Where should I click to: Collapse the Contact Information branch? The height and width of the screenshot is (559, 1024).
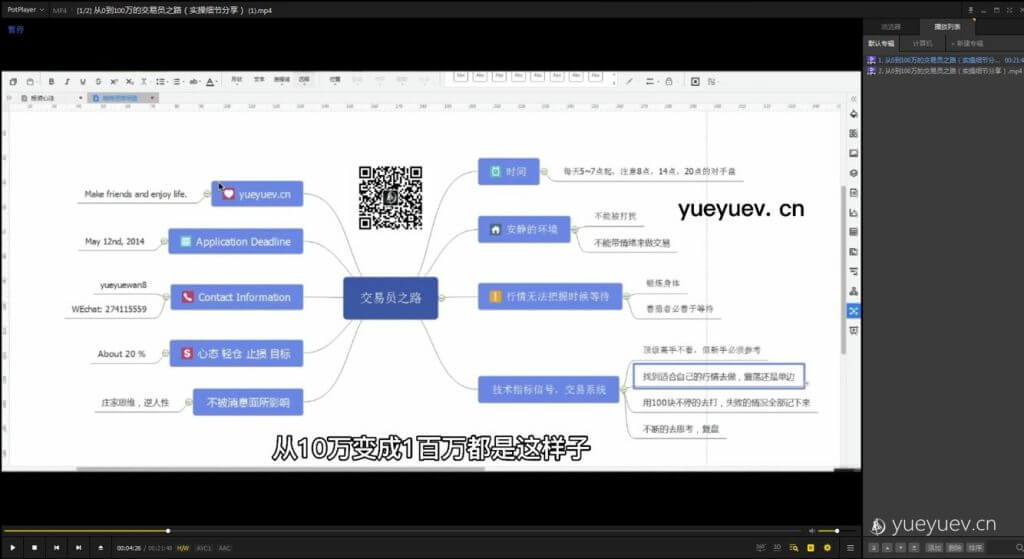166,297
